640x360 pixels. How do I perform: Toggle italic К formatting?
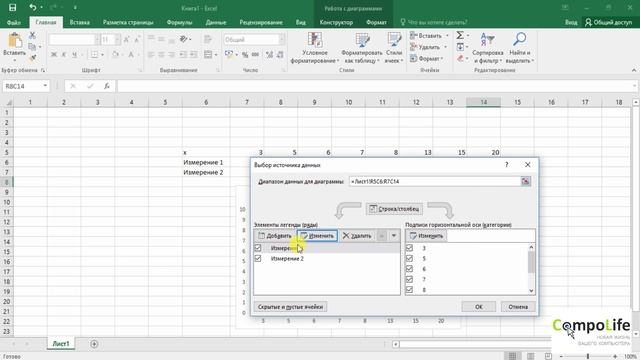pos(64,54)
